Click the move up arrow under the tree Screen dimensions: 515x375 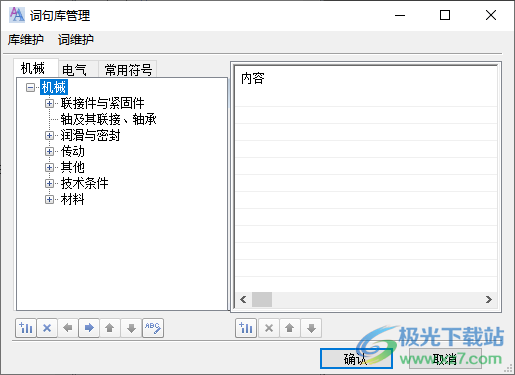(110, 328)
